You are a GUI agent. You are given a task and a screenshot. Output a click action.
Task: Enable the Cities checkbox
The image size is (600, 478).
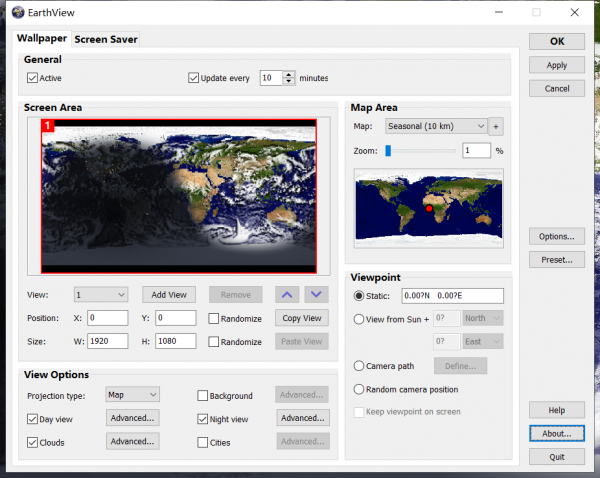click(x=202, y=442)
